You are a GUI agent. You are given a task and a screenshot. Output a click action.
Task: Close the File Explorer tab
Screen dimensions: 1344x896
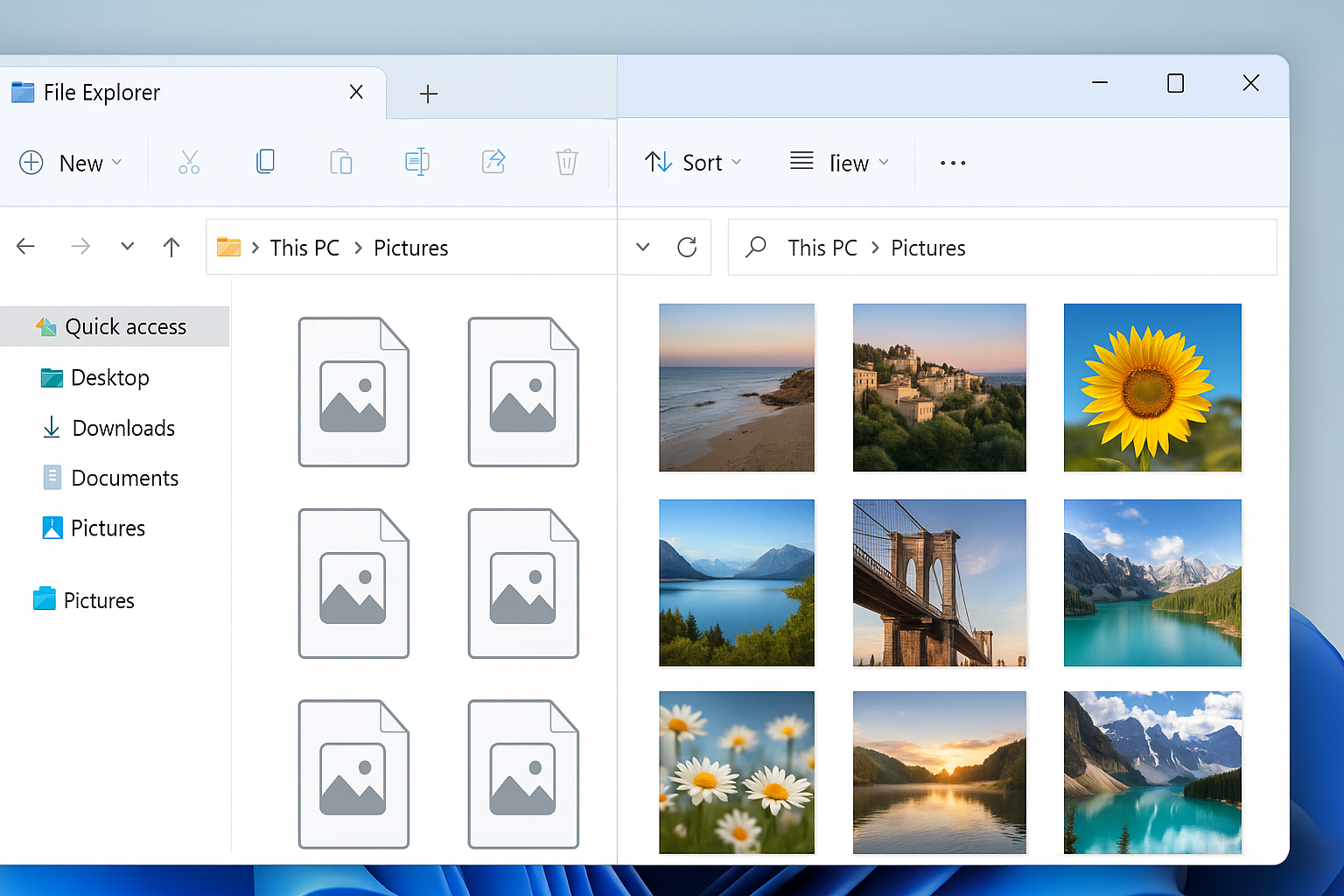point(356,92)
